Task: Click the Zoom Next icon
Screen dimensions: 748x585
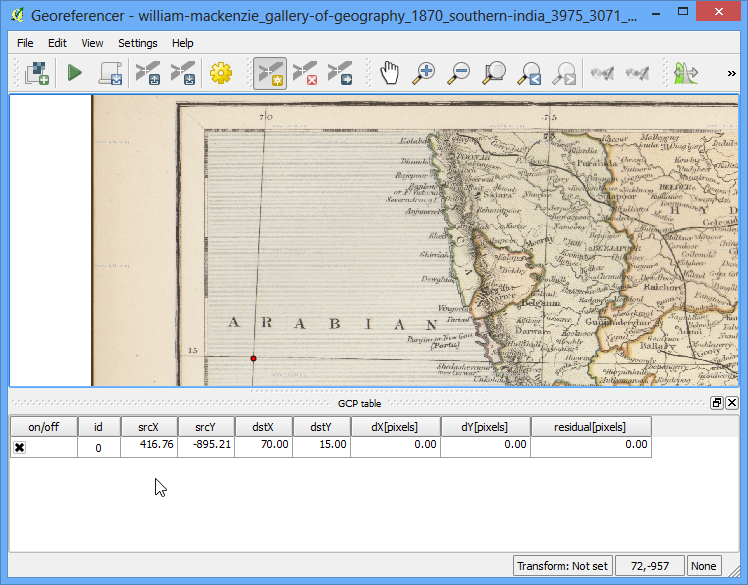Action: 564,73
